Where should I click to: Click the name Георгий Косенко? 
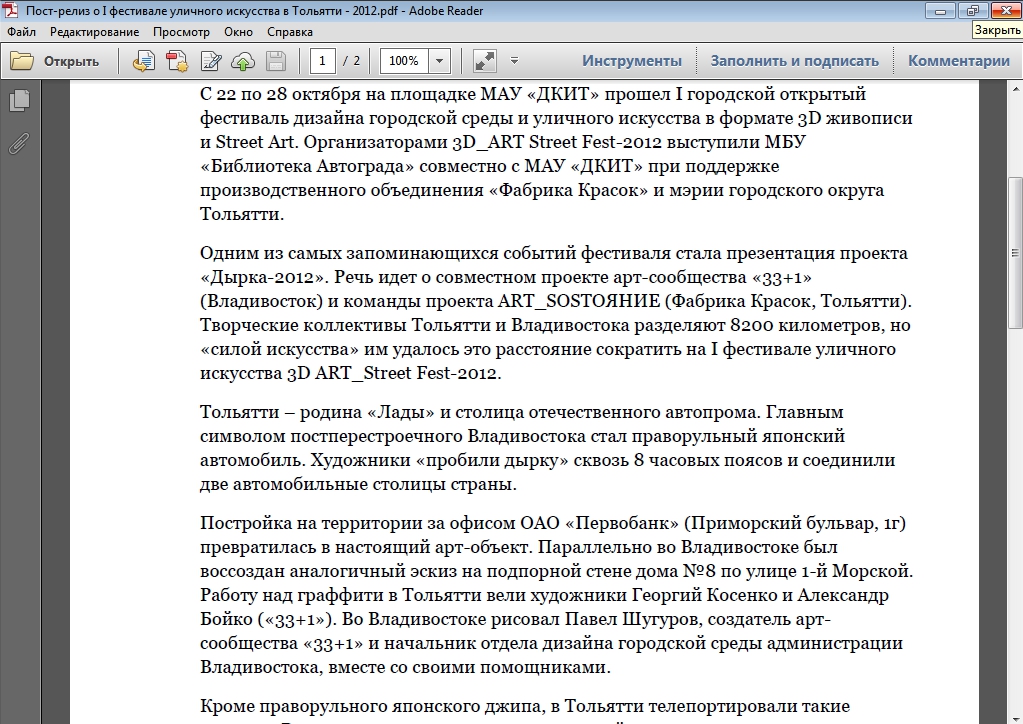704,595
